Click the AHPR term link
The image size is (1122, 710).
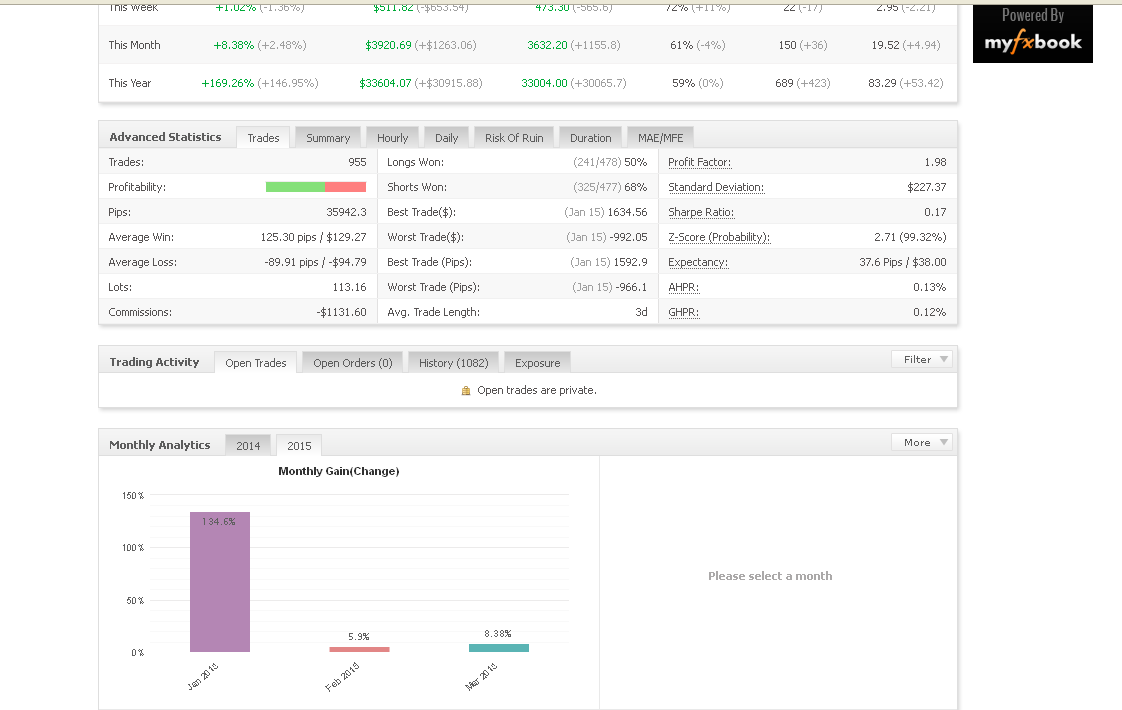(683, 288)
